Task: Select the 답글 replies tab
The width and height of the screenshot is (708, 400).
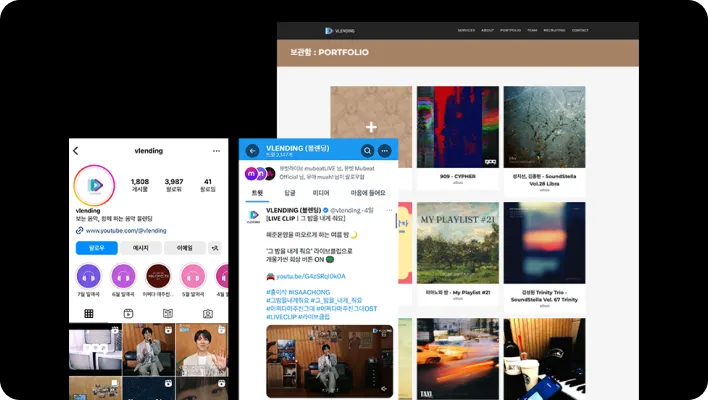Action: 290,193
